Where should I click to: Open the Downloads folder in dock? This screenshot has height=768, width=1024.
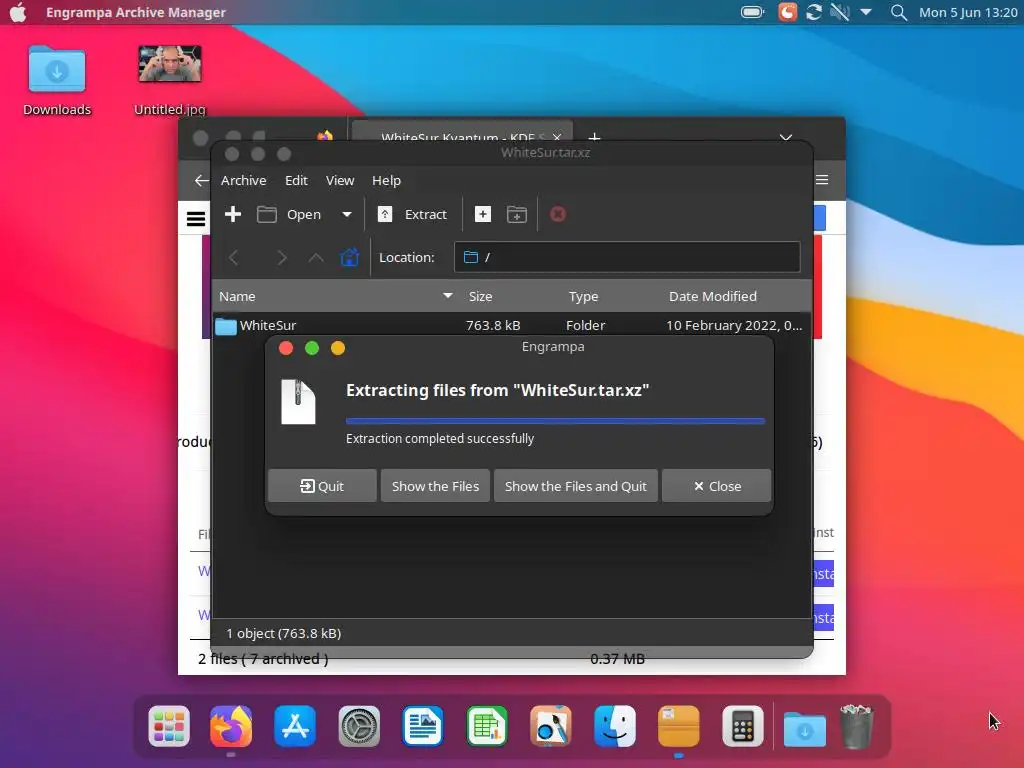click(x=805, y=729)
